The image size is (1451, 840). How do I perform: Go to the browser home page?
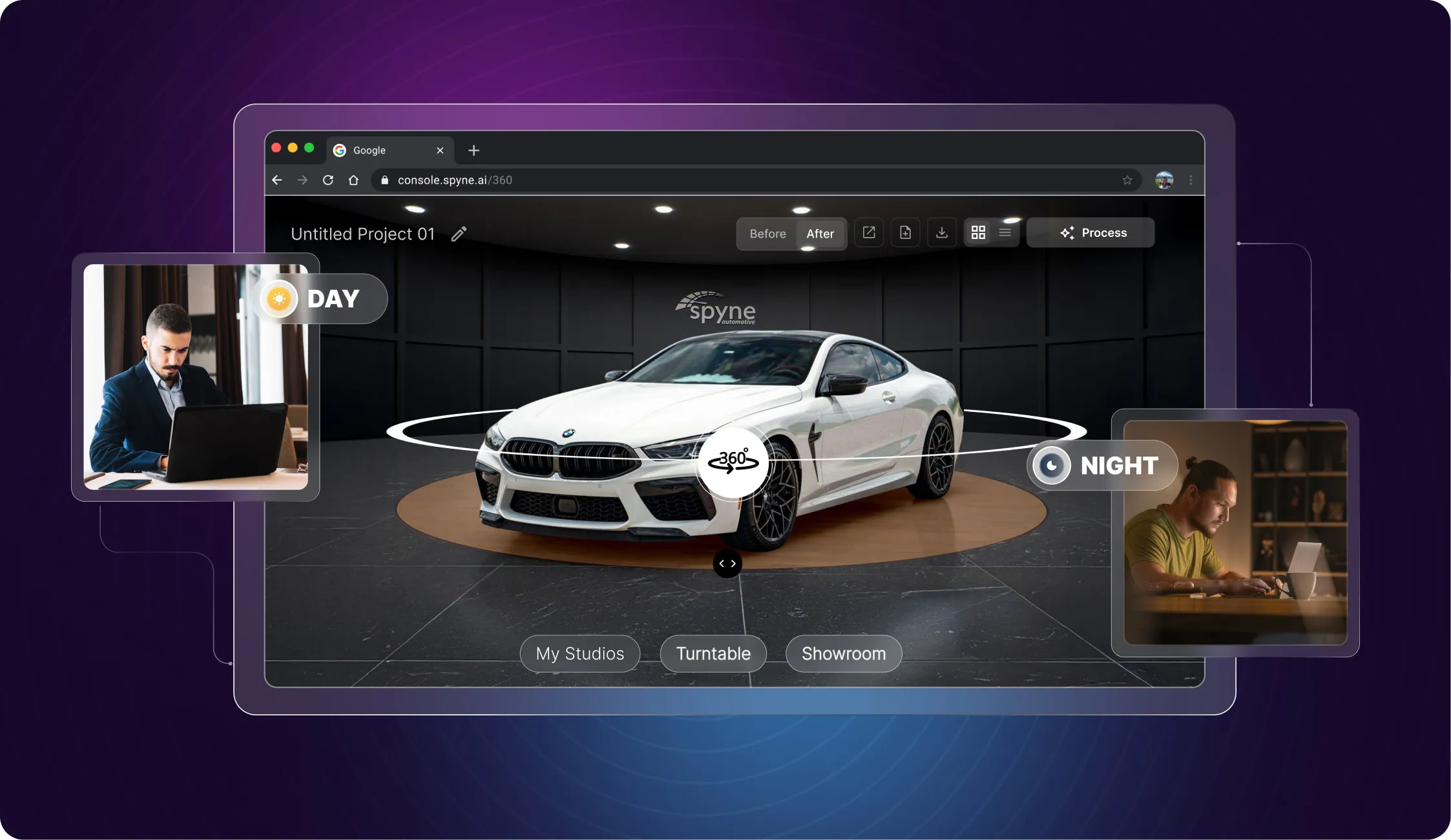(353, 180)
